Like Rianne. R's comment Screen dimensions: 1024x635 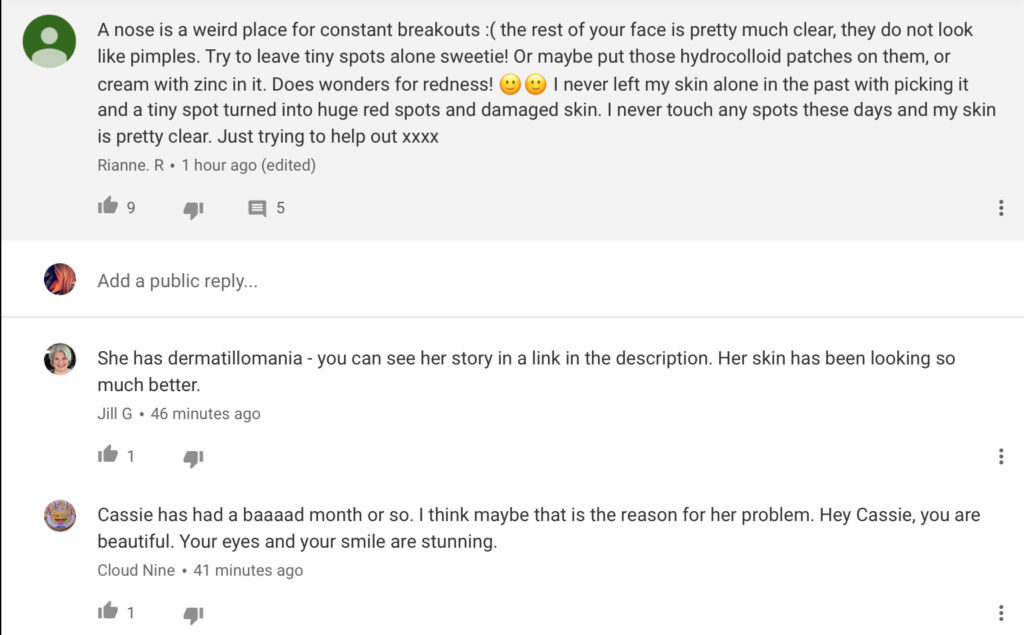(x=108, y=207)
